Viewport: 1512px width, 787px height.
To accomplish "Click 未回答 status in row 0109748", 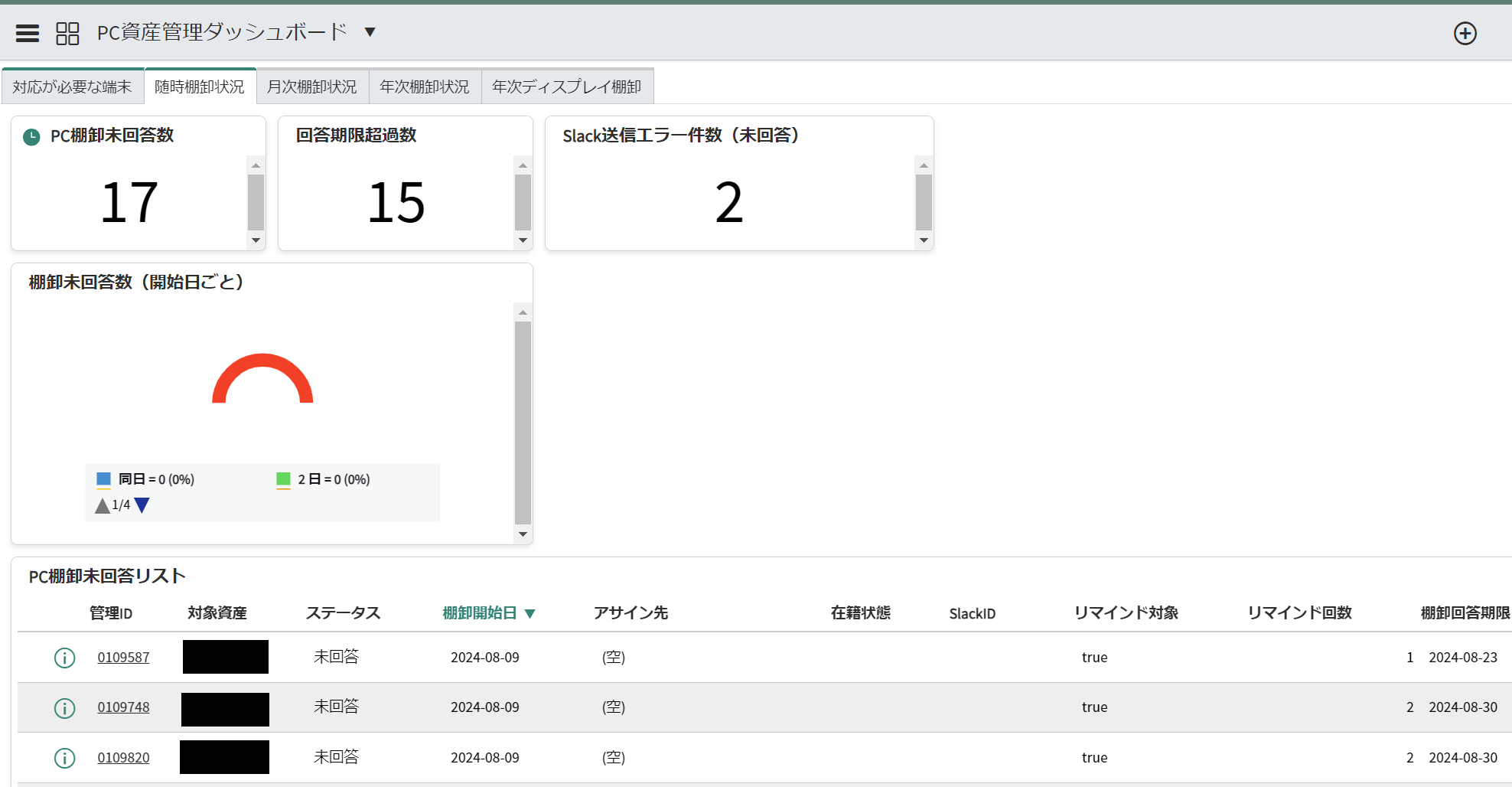I will tap(336, 707).
